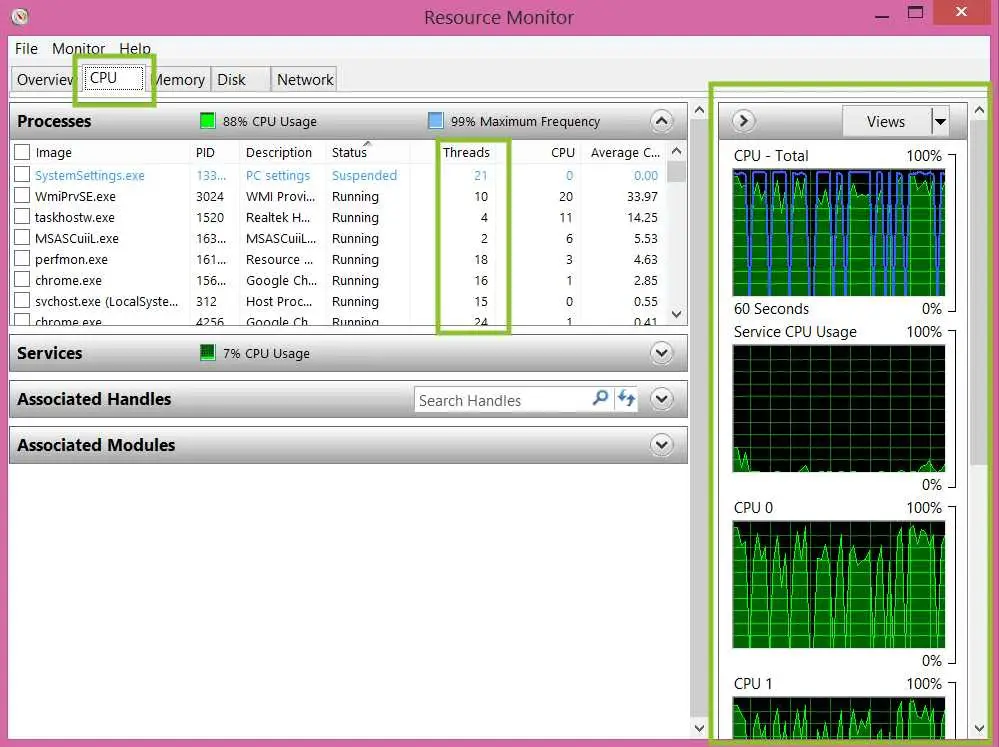Check the chrome.exe PID 156 checkbox

click(x=22, y=279)
